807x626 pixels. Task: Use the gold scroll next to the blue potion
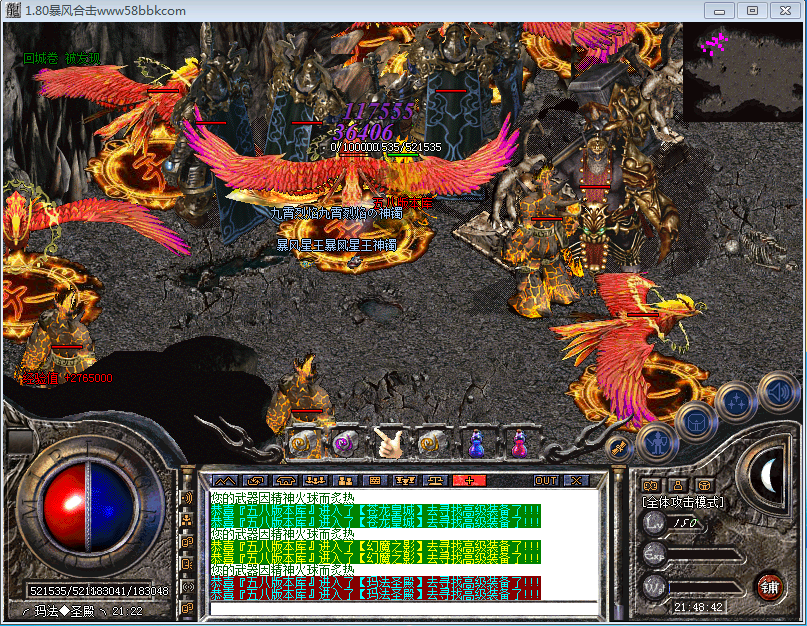tap(431, 444)
